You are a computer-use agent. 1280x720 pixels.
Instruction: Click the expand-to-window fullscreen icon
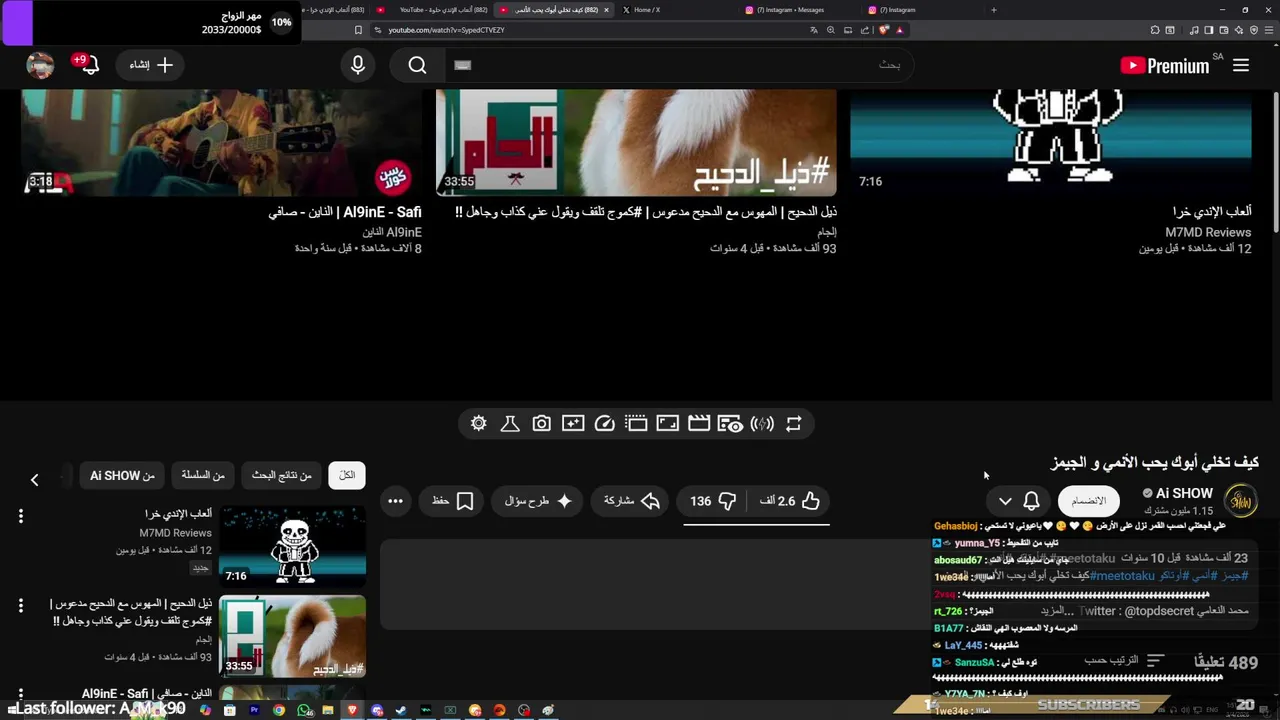[667, 424]
